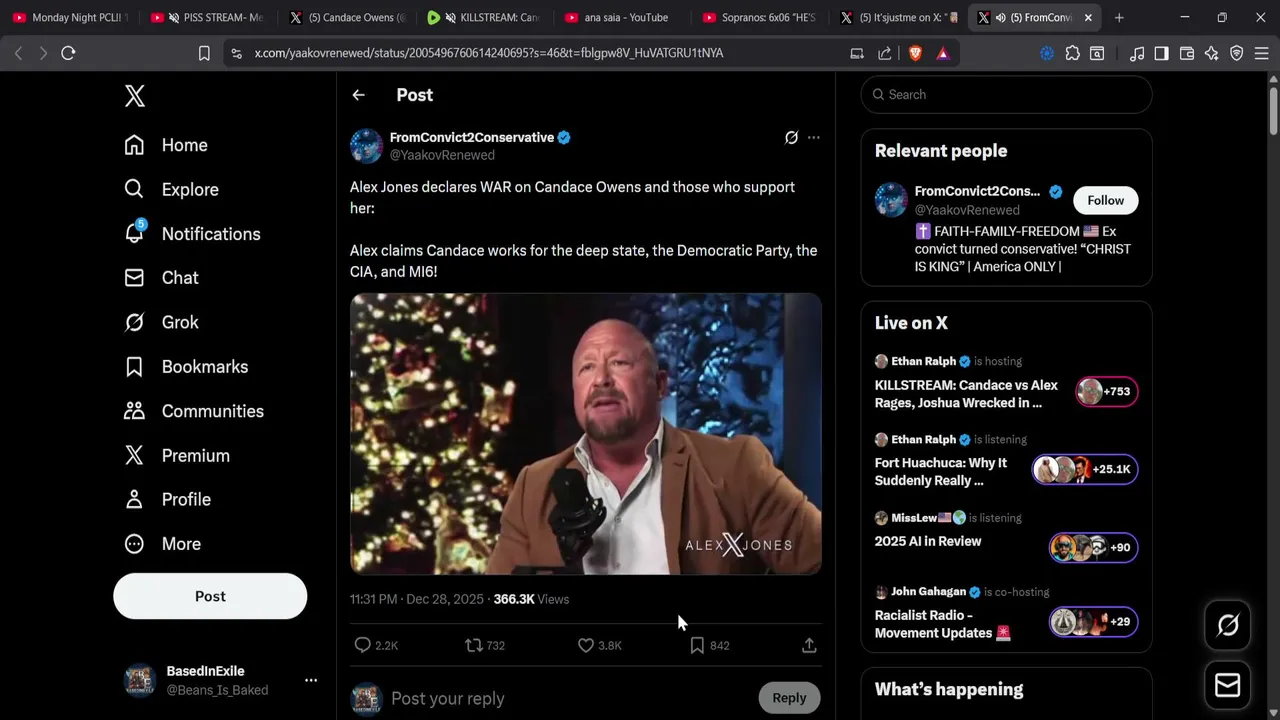Open the floating Grok button at bottom right
Image resolution: width=1280 pixels, height=720 pixels.
1228,626
